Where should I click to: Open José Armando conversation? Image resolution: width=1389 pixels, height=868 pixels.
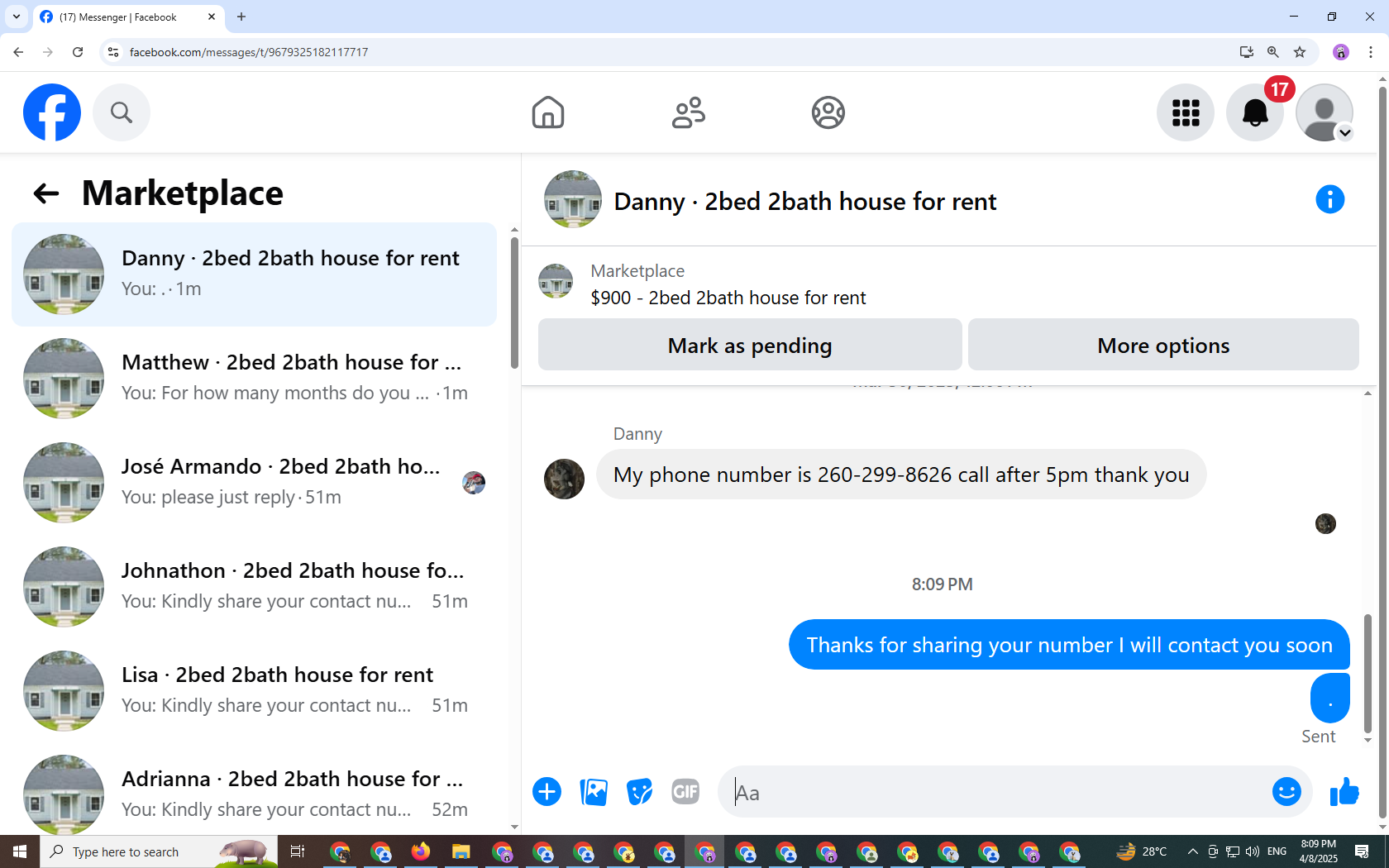pyautogui.click(x=254, y=483)
